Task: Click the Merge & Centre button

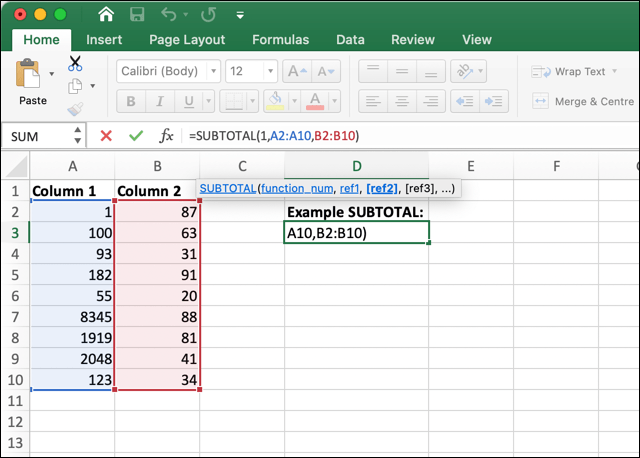Action: (583, 101)
